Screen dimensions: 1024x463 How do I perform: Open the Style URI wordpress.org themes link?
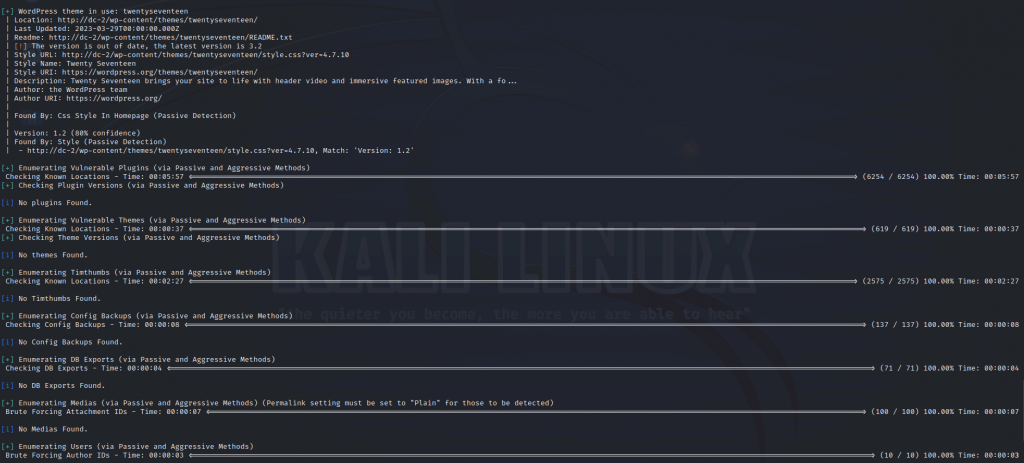click(x=159, y=72)
